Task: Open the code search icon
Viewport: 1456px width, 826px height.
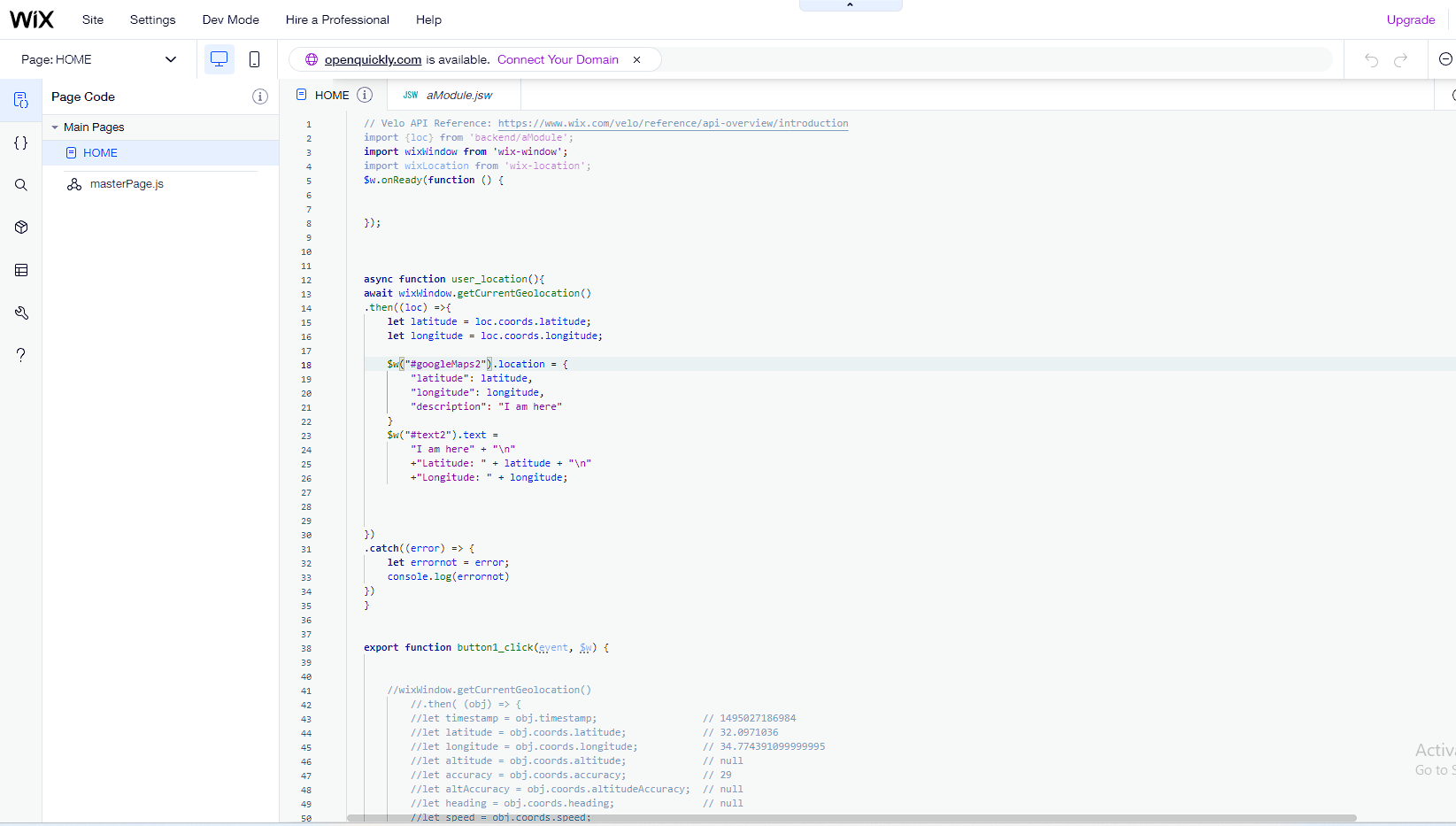Action: coord(20,185)
